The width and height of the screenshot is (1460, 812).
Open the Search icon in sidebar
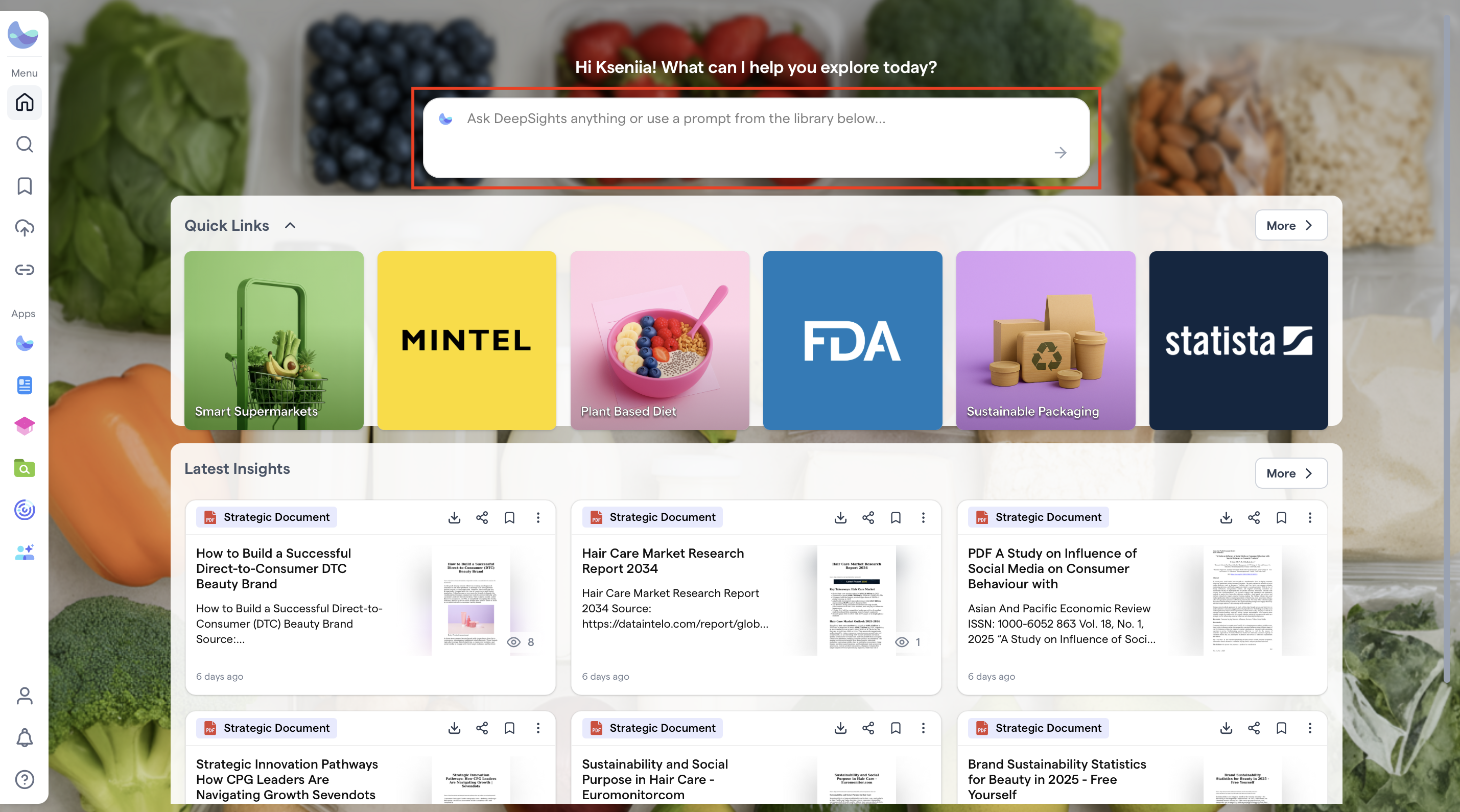tap(25, 145)
